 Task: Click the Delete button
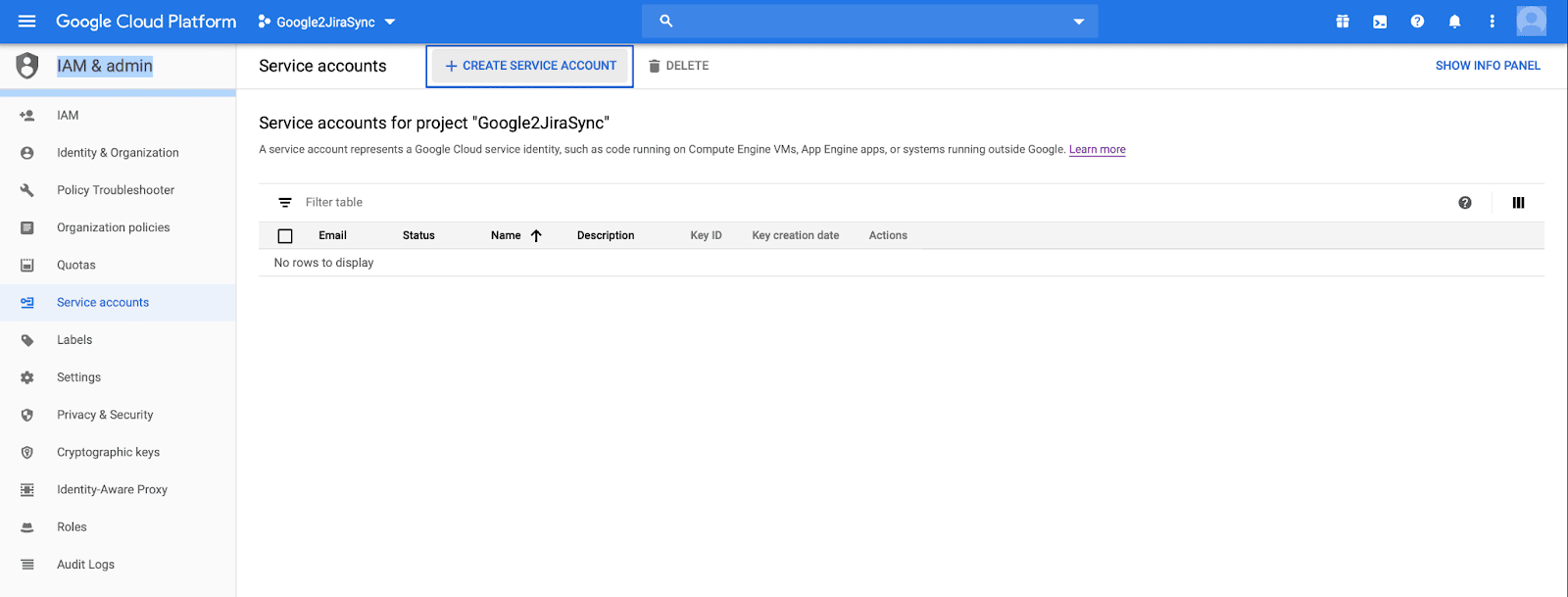[x=678, y=66]
